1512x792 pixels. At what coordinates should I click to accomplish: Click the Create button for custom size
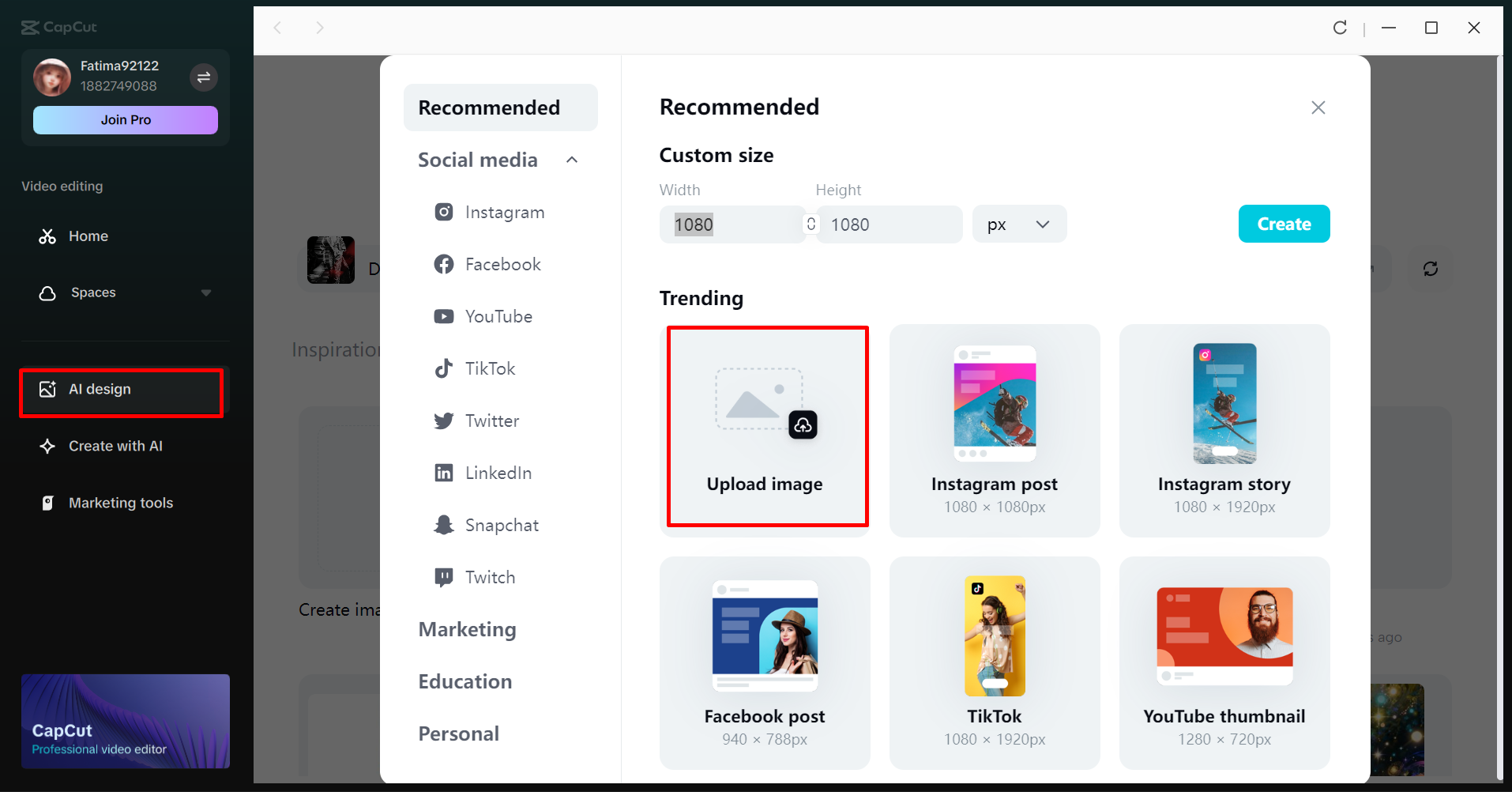pos(1283,224)
